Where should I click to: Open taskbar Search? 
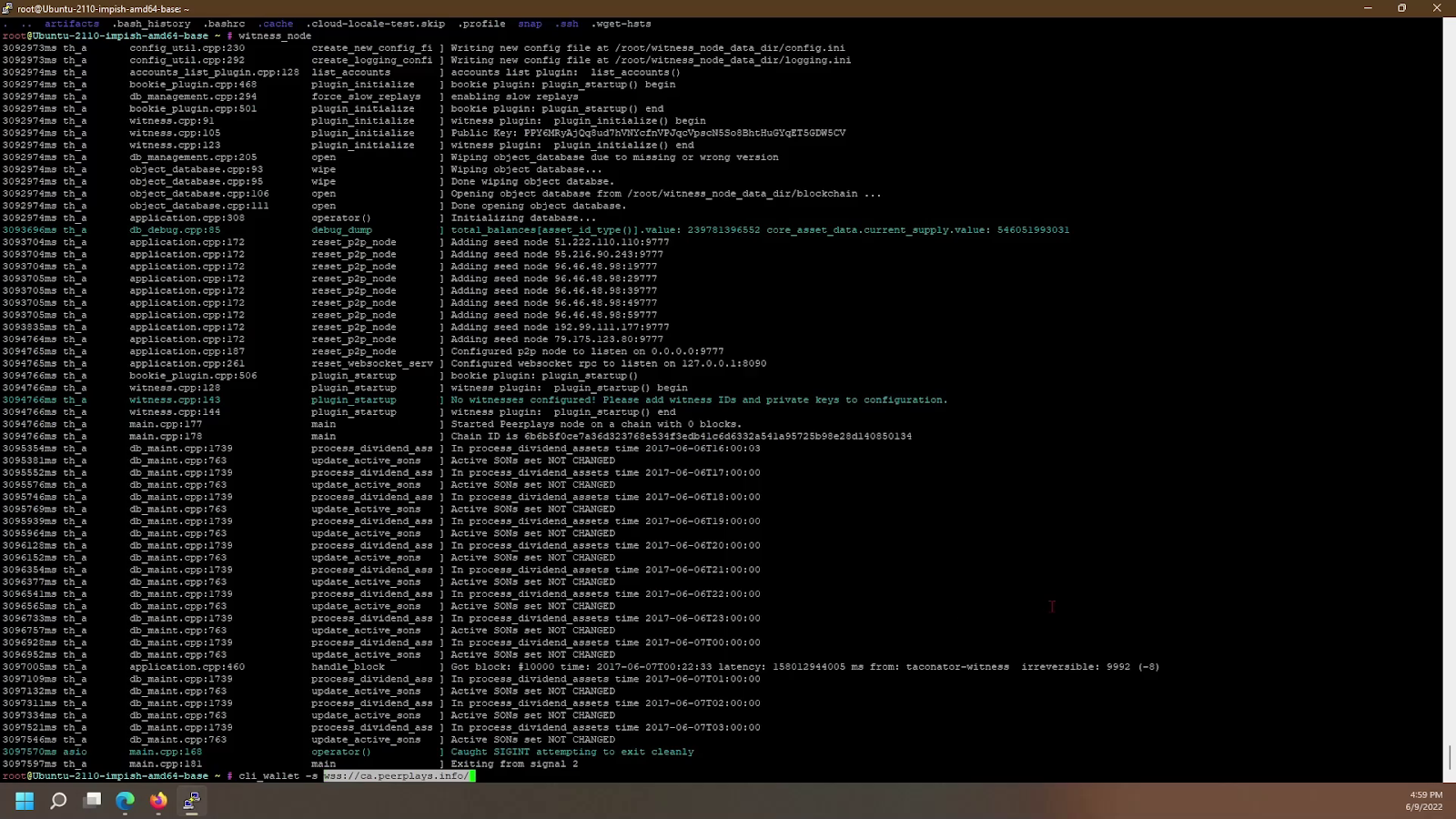pyautogui.click(x=58, y=801)
